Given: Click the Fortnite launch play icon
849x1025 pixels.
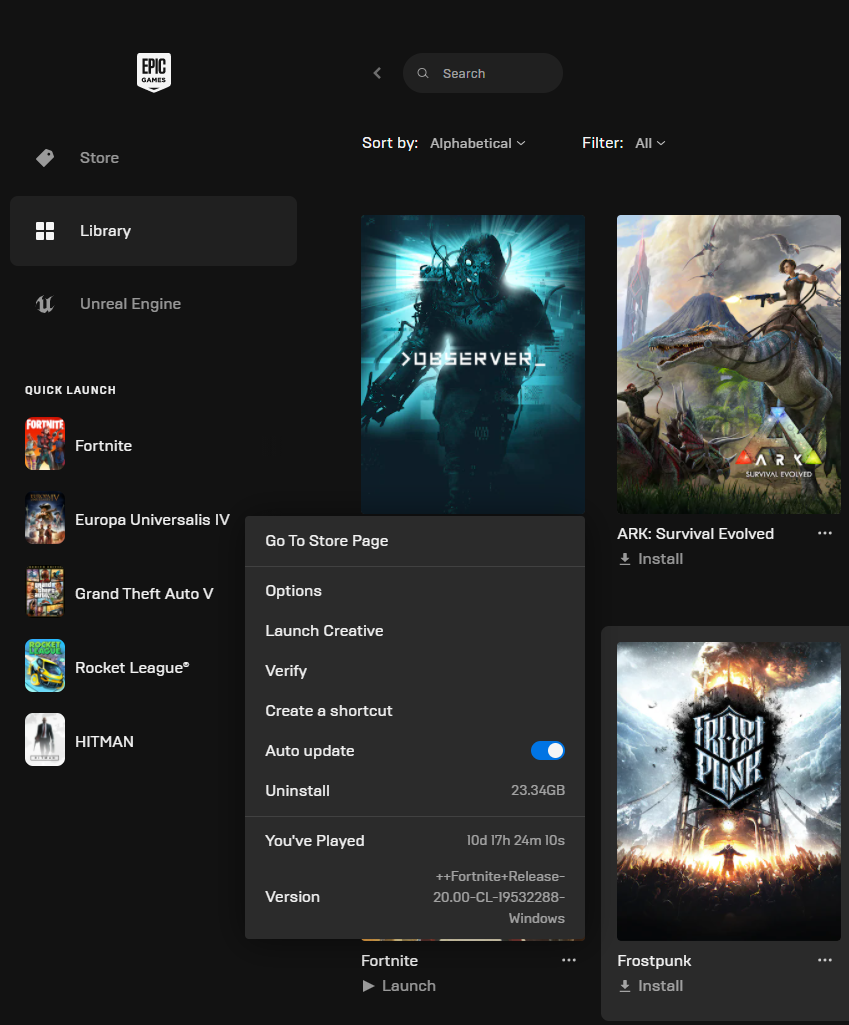Looking at the screenshot, I should [369, 986].
